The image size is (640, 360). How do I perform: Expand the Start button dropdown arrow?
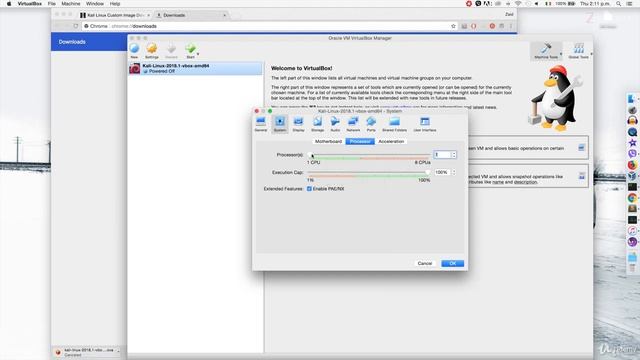[198, 54]
